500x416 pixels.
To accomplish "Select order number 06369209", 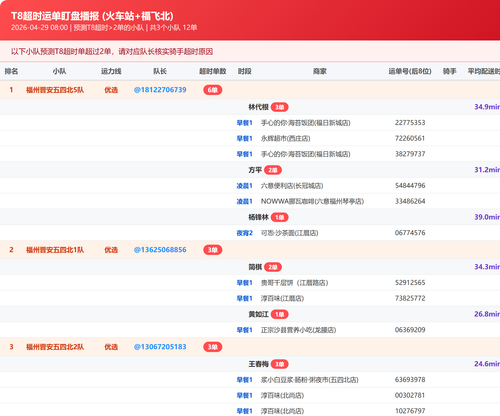I will (x=410, y=330).
